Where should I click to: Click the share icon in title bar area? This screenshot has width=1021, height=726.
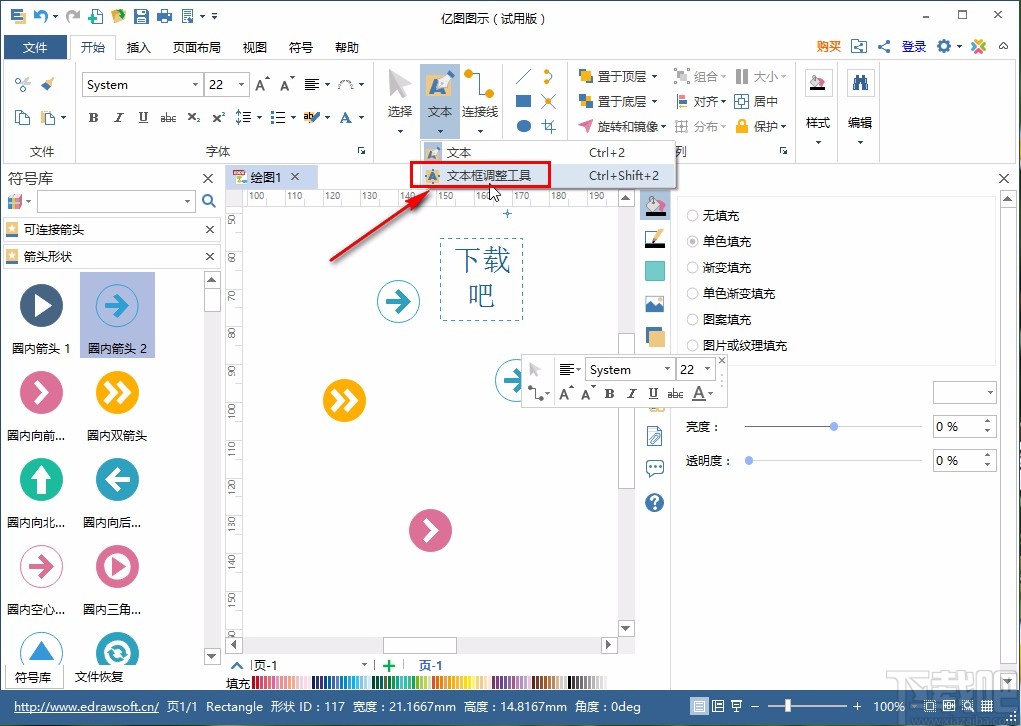884,46
